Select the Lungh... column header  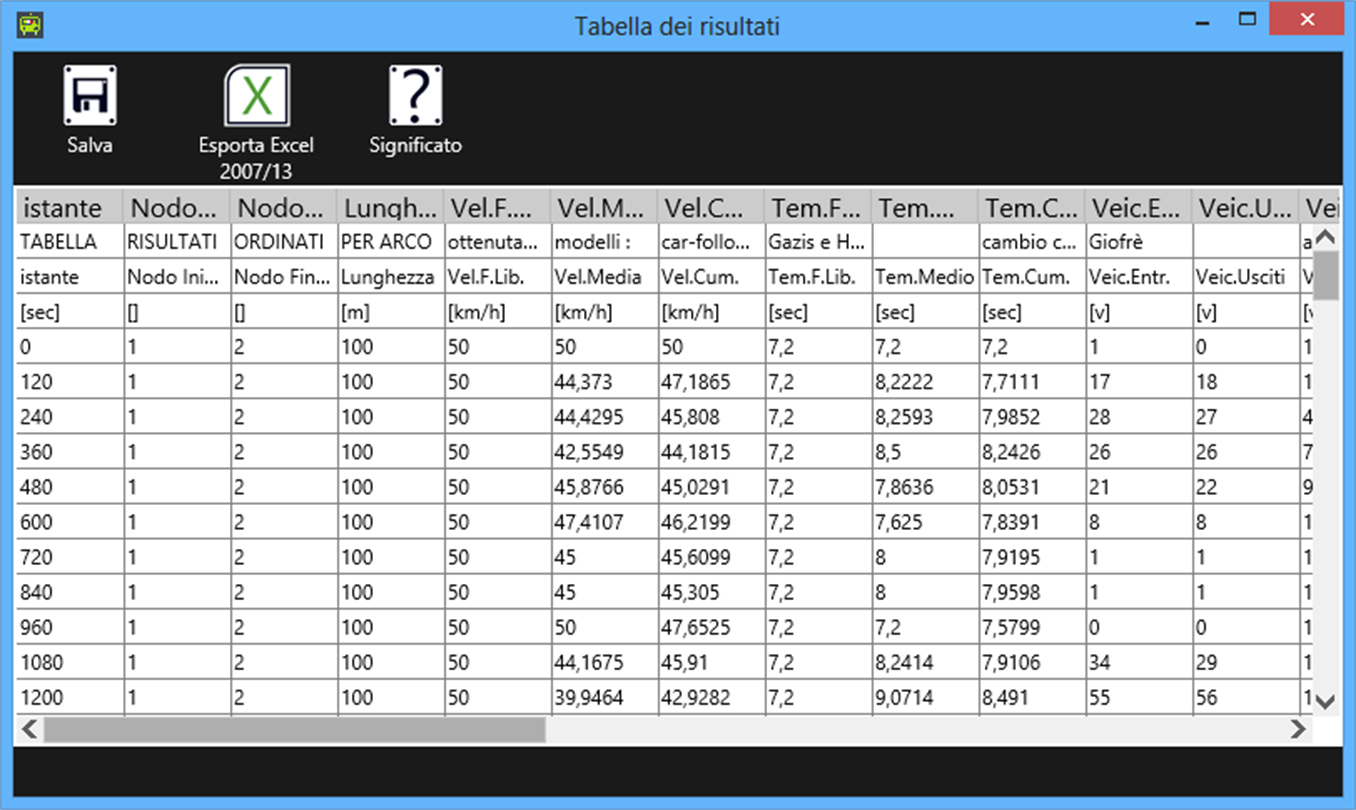[390, 207]
